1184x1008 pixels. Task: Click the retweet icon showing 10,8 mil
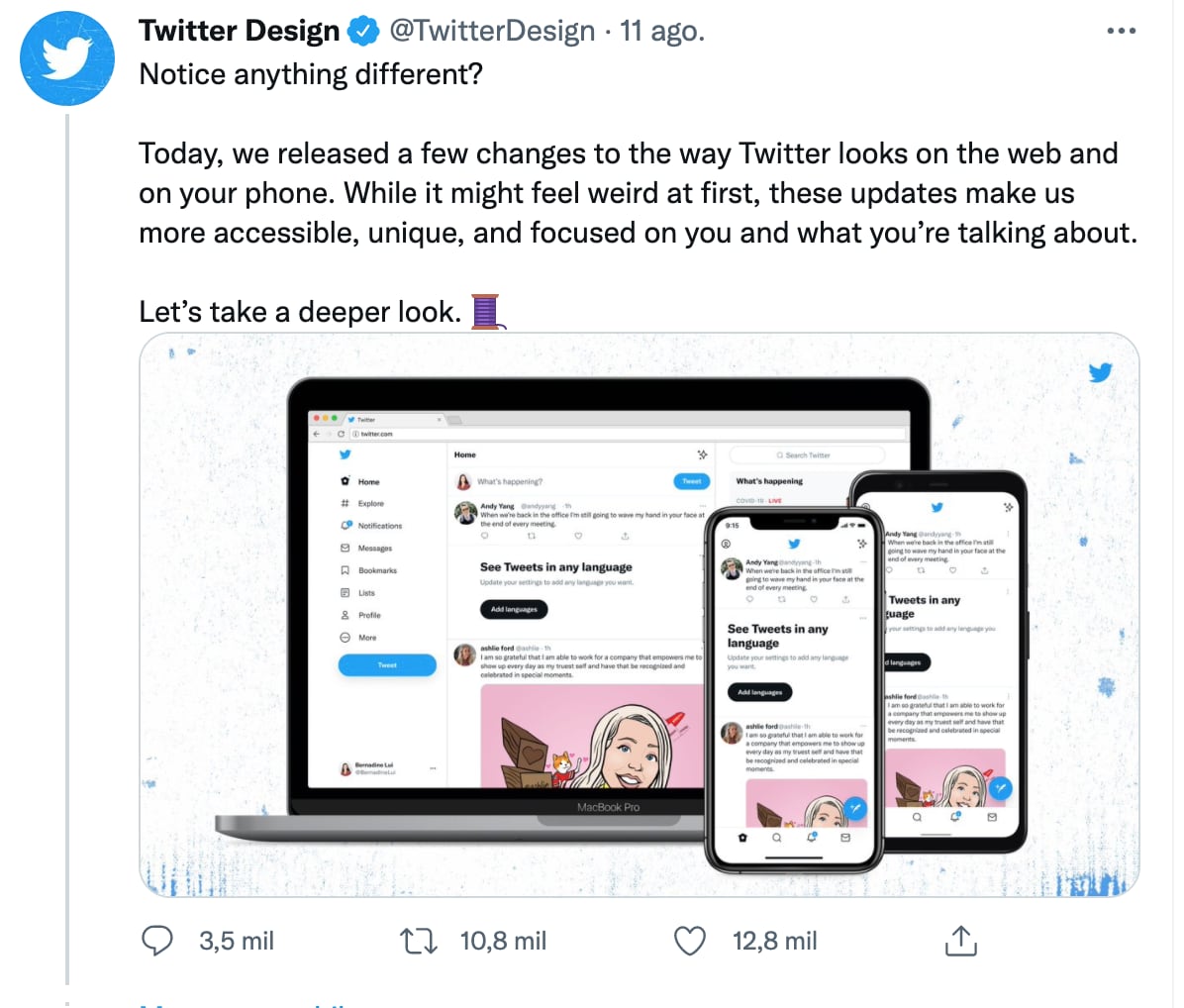(418, 941)
